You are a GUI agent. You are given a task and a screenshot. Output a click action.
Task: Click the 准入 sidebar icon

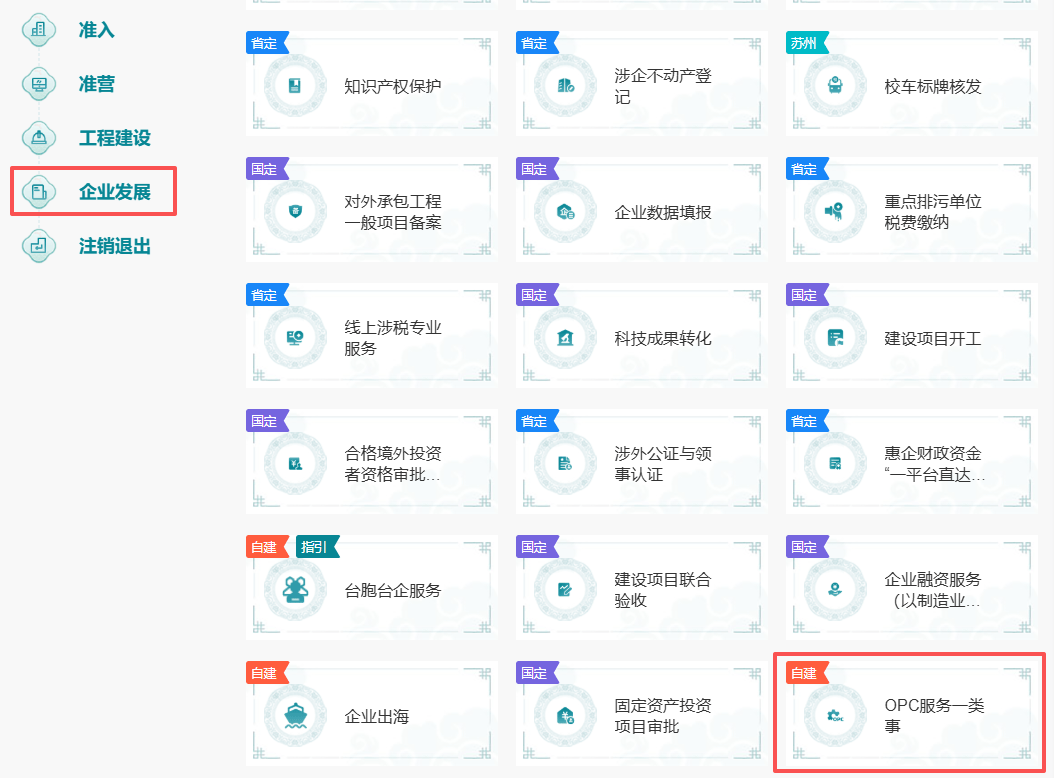tap(39, 30)
